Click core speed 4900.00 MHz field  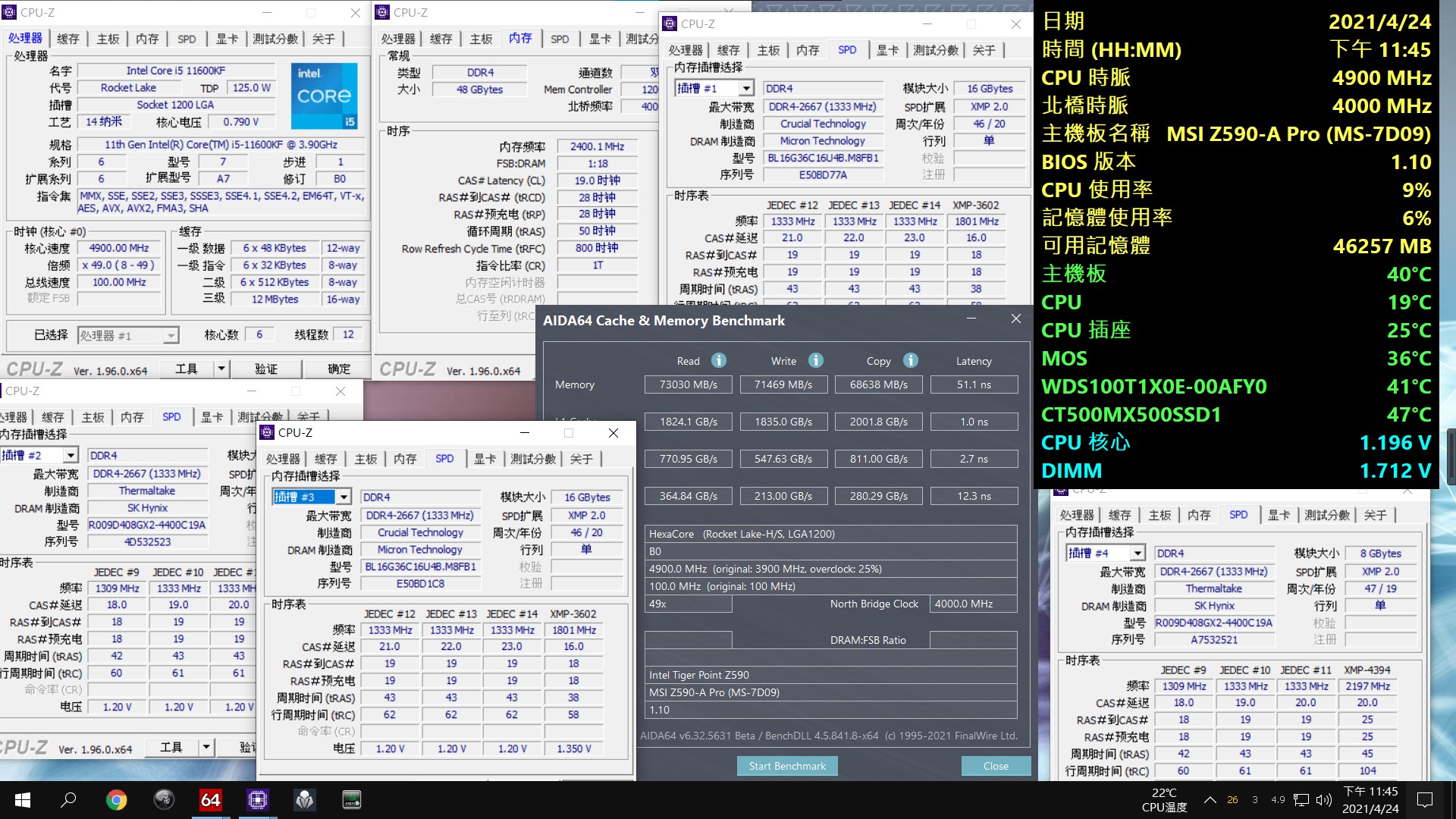tap(119, 248)
